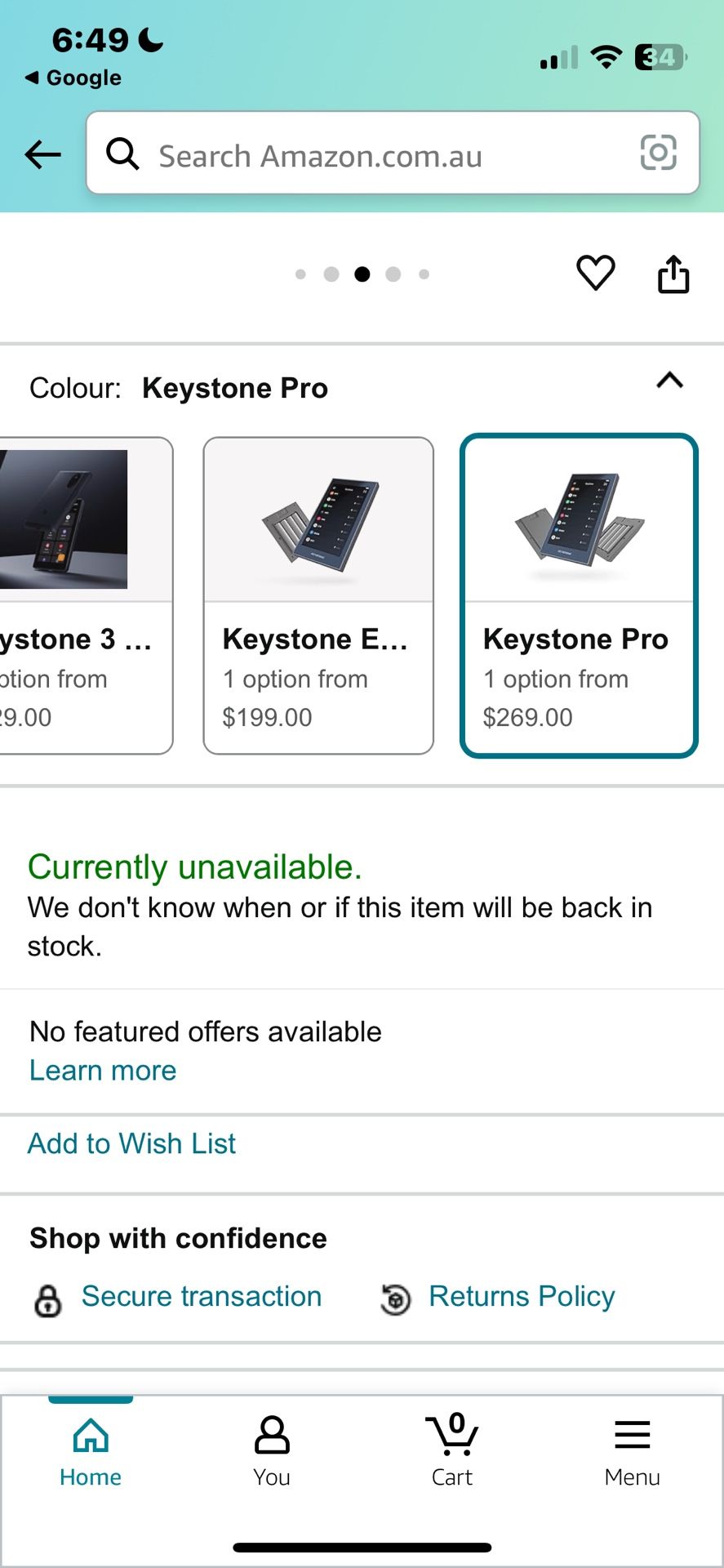
Task: Open visual search with the camera icon
Action: tap(658, 154)
